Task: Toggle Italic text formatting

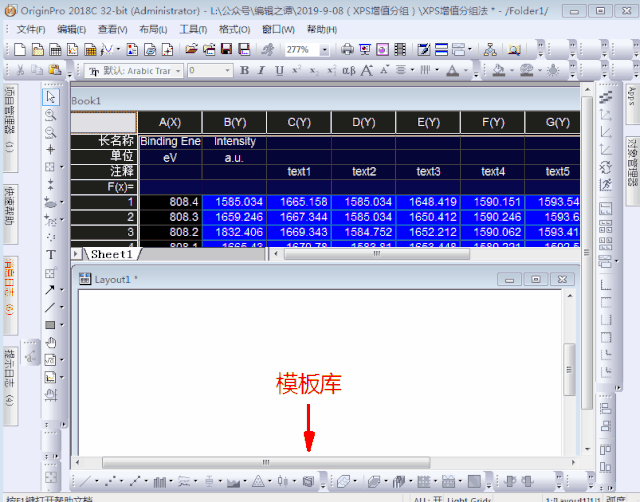Action: pos(262,71)
